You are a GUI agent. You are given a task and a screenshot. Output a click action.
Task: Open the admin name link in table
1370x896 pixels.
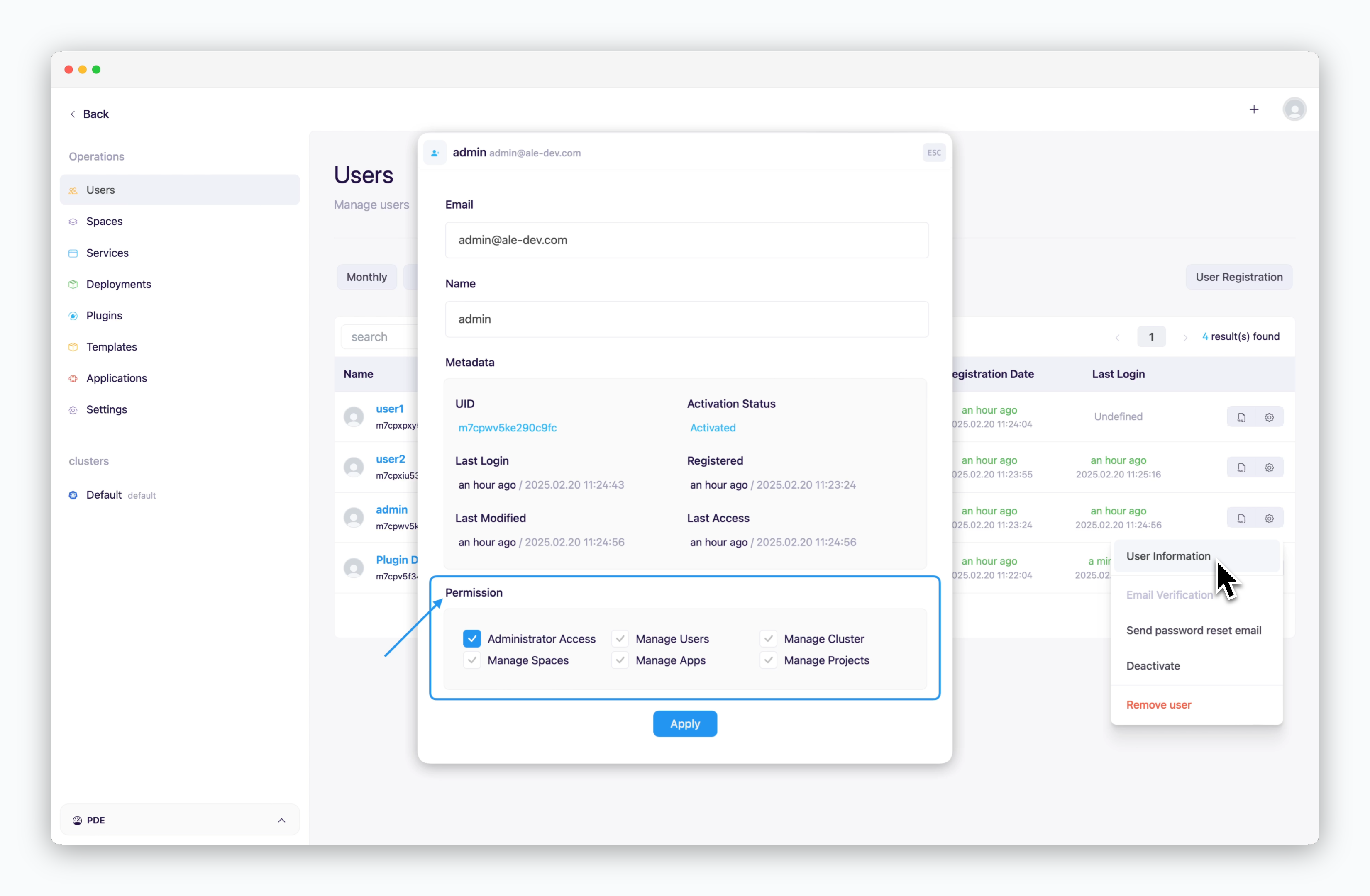click(391, 509)
